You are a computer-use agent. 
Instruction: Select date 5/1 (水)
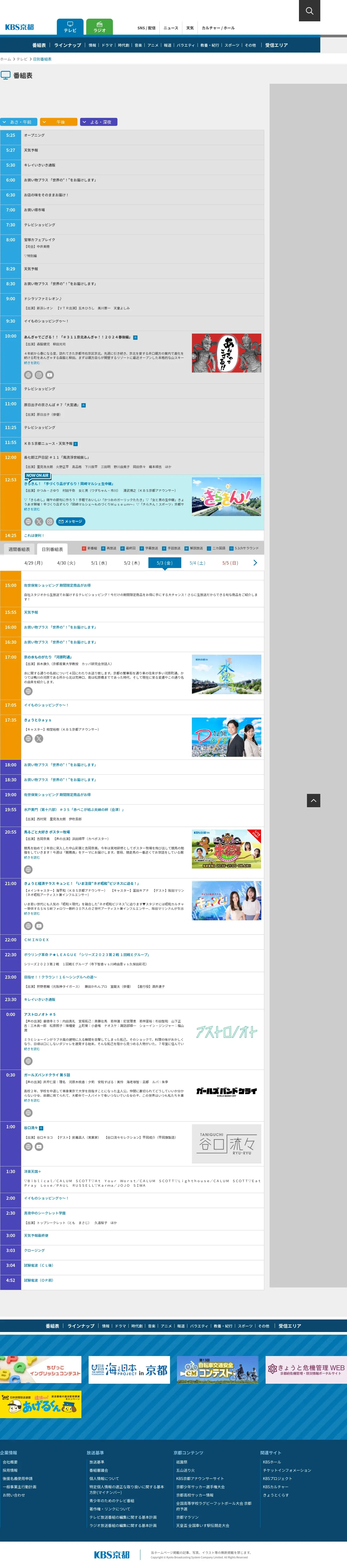99,563
